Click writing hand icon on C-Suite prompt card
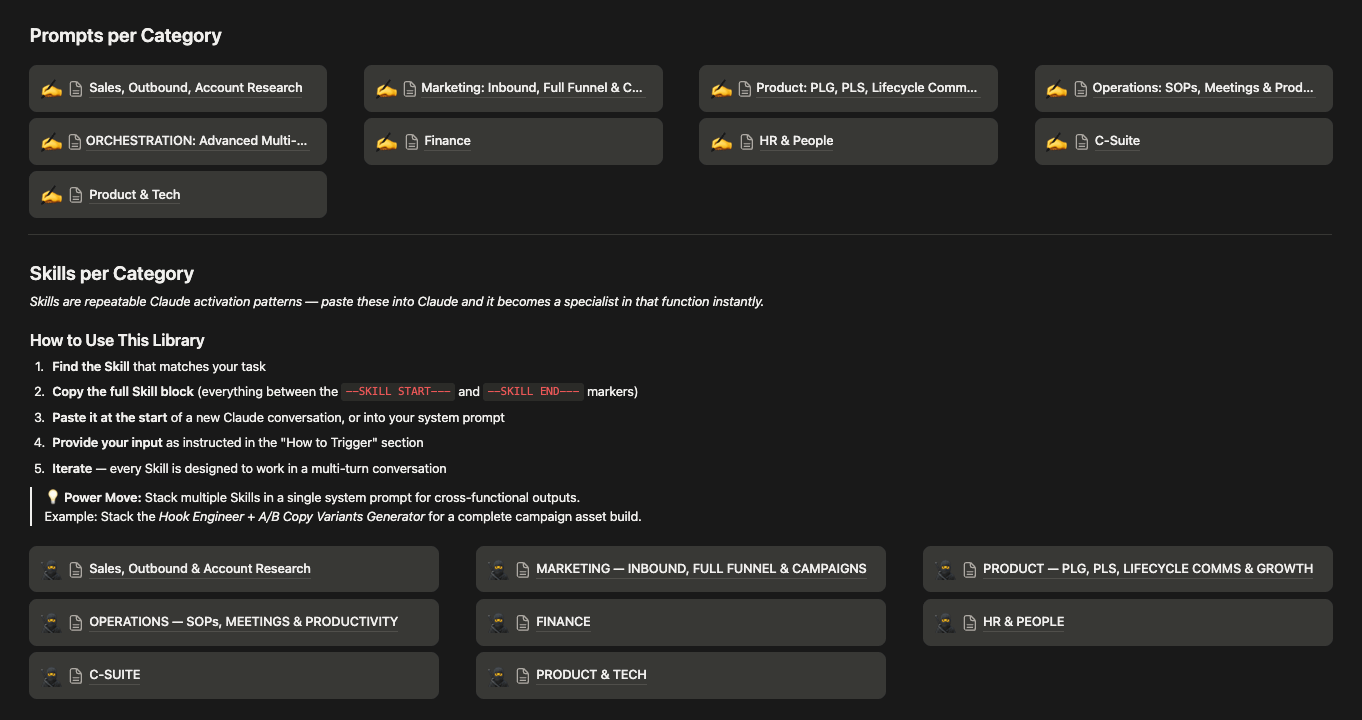Viewport: 1362px width, 720px height. (1057, 141)
